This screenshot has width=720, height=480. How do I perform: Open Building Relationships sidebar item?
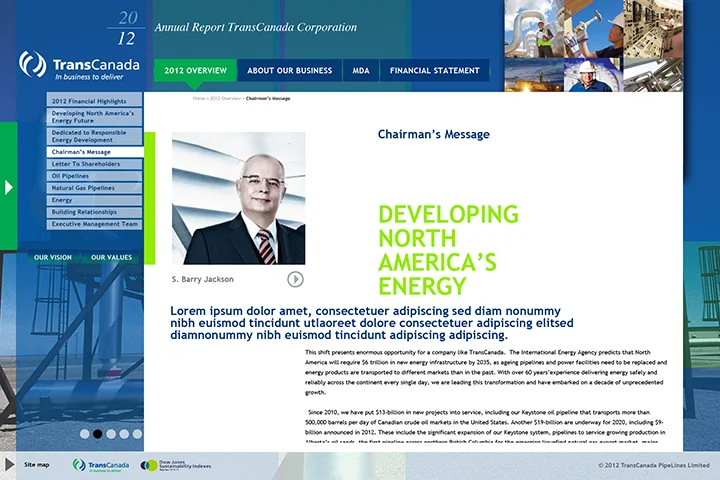tap(94, 212)
